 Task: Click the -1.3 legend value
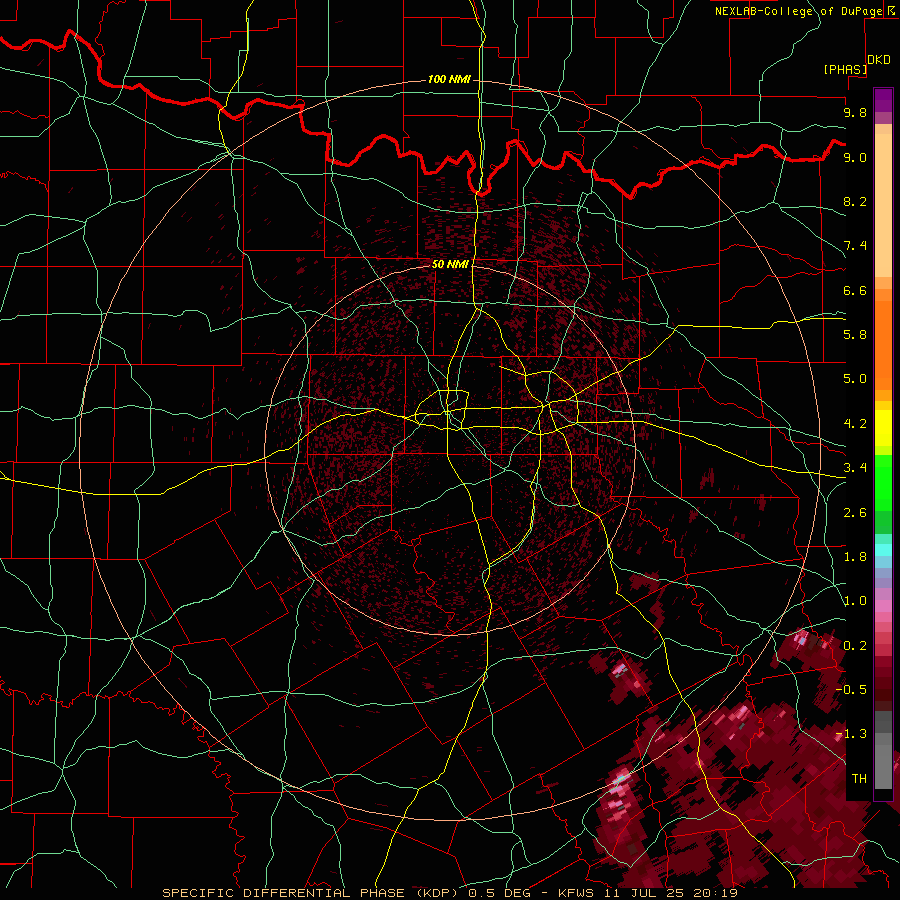point(852,734)
